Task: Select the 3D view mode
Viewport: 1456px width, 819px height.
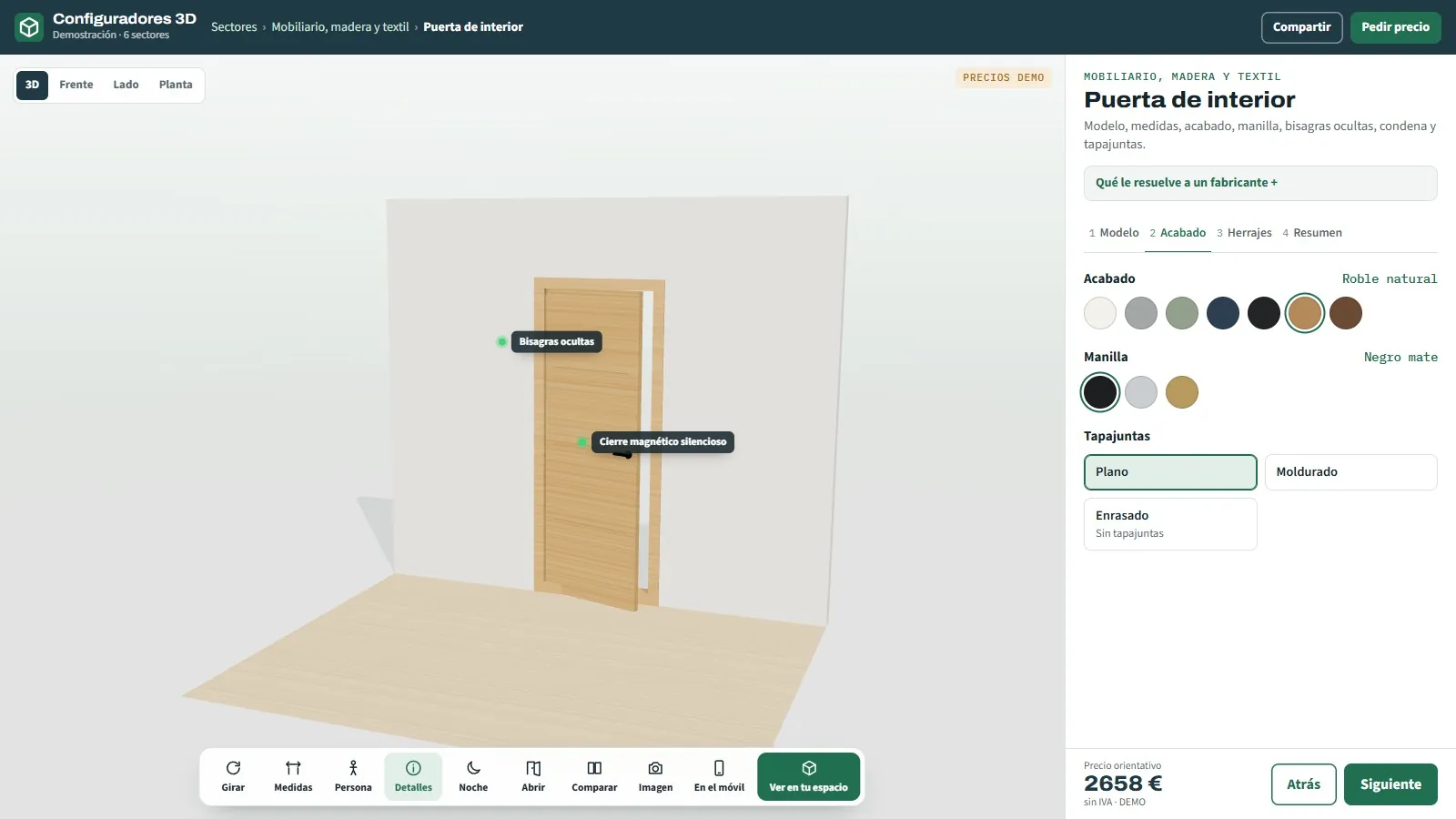Action: 32,85
